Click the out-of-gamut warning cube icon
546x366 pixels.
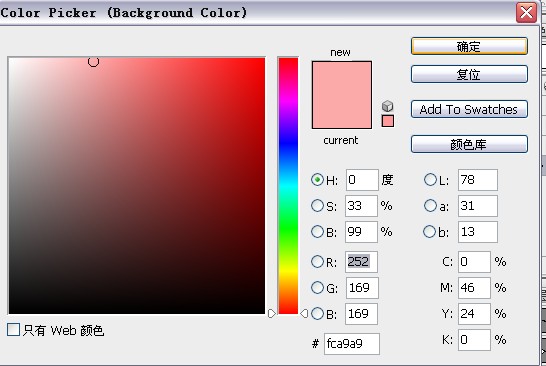point(388,106)
